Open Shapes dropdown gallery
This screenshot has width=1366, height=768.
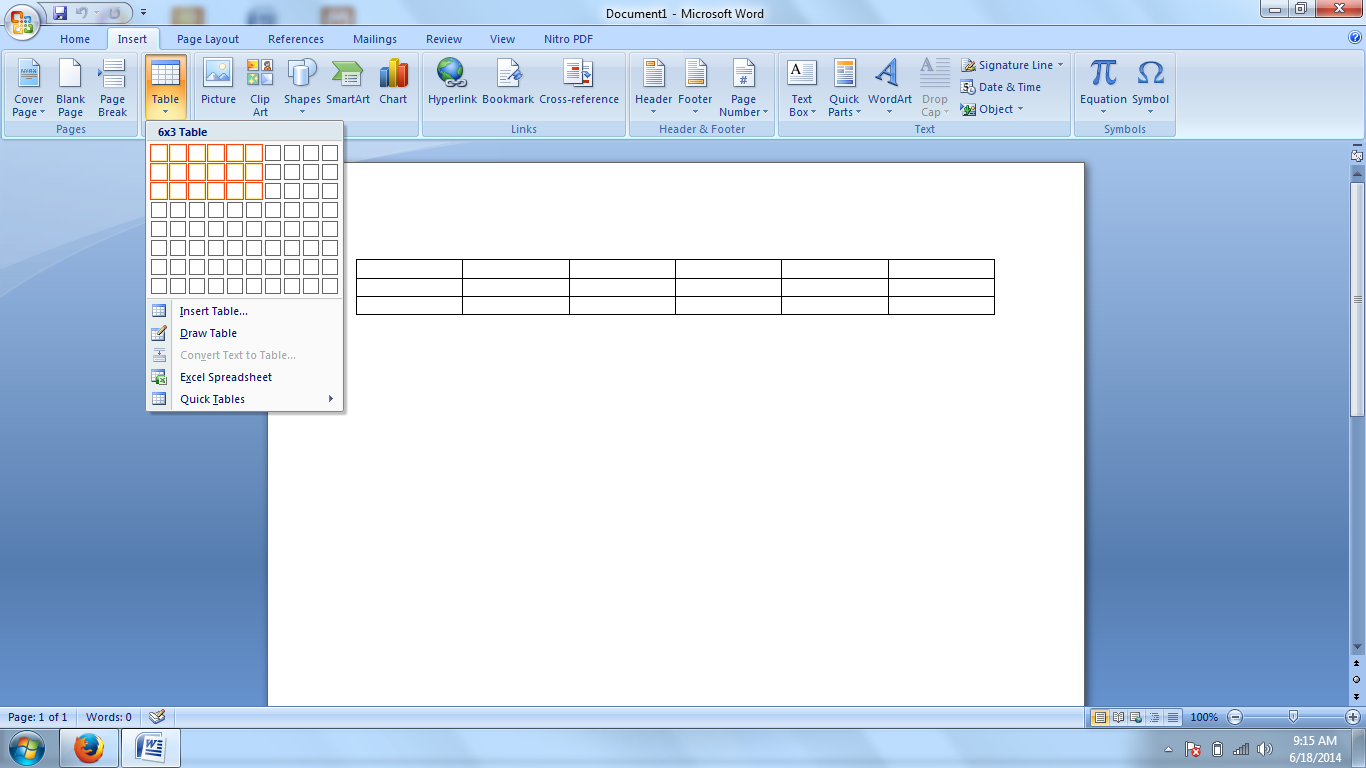[x=302, y=88]
